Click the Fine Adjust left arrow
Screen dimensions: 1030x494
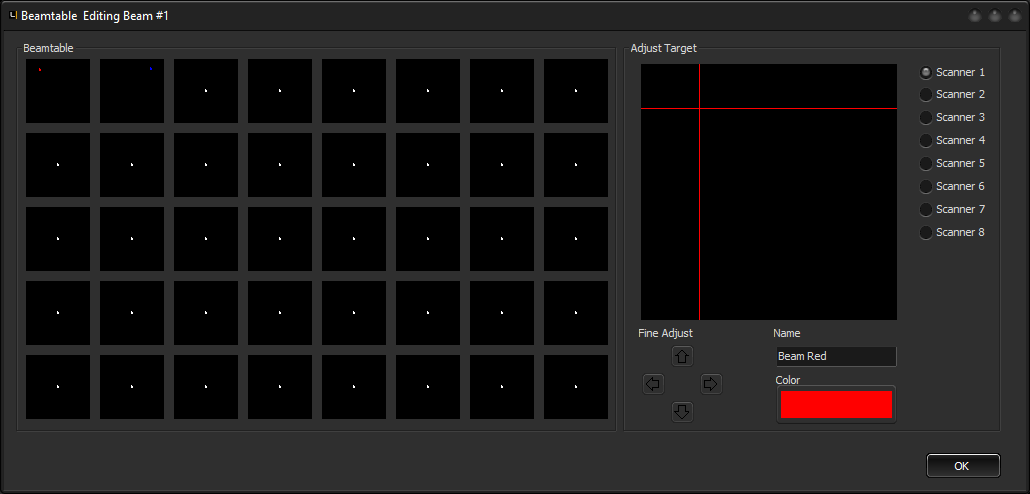click(654, 384)
